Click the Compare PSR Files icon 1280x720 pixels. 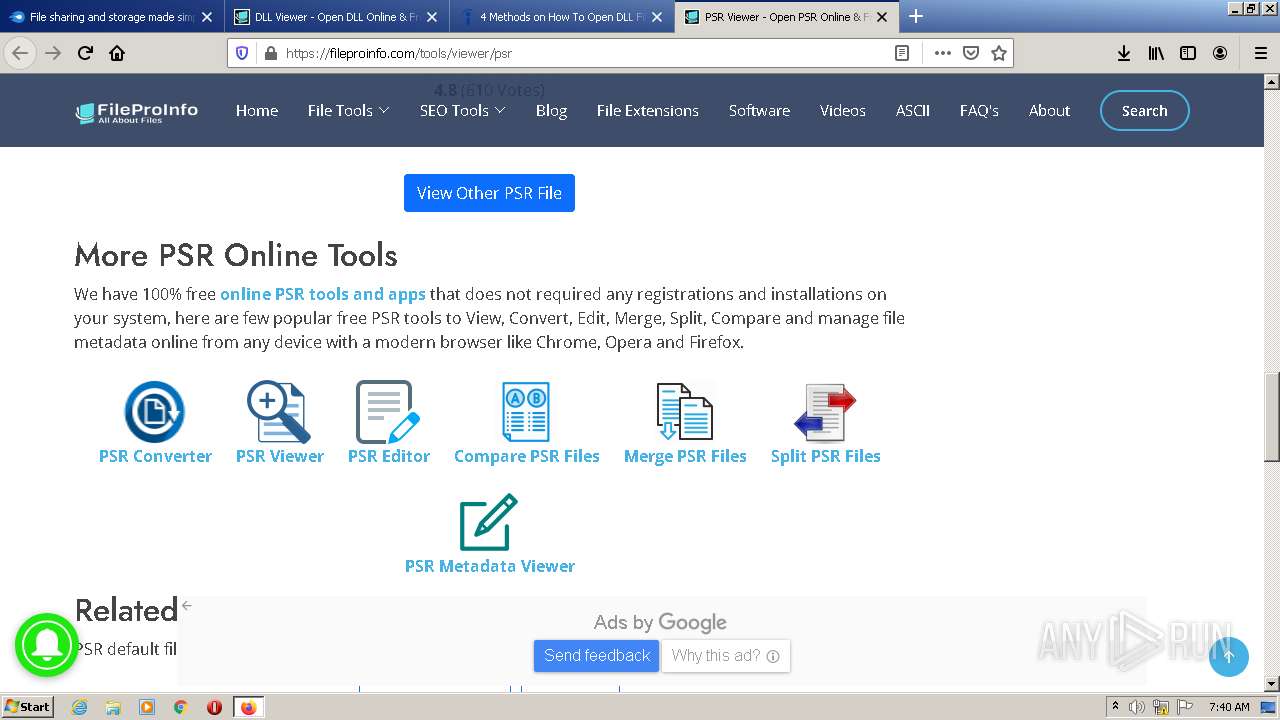[526, 411]
